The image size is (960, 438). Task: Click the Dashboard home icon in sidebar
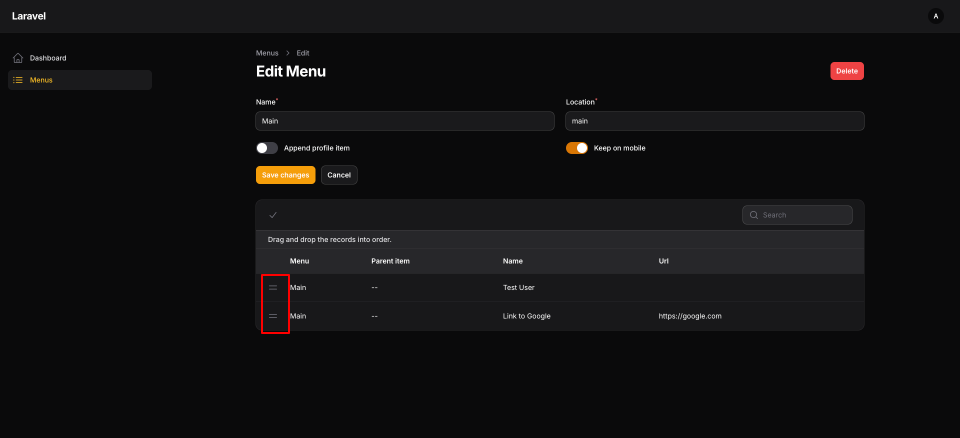18,58
